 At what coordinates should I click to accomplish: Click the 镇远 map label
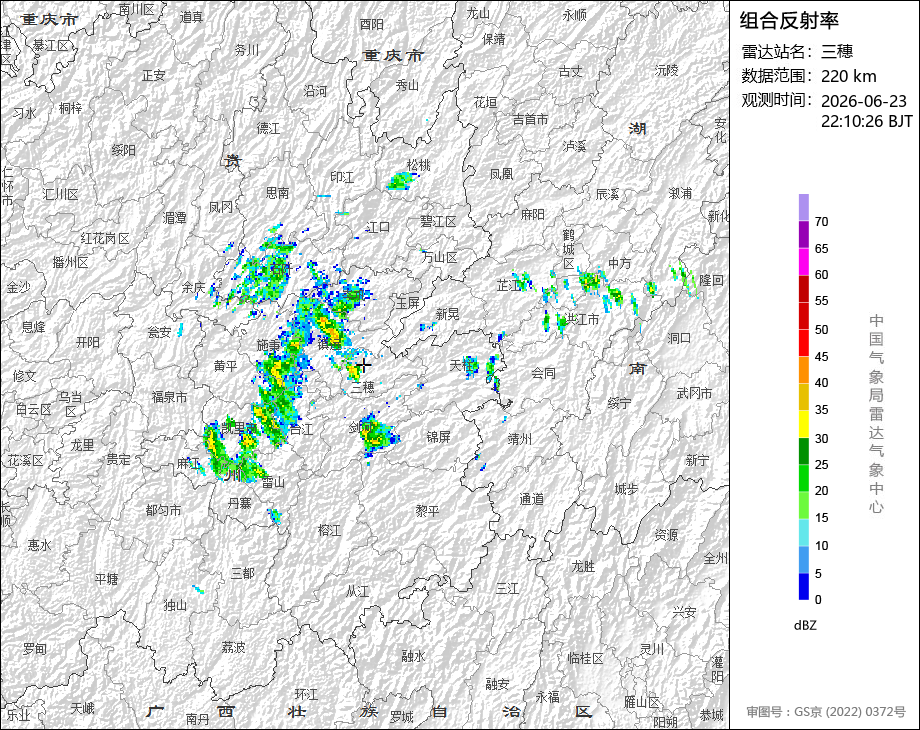tap(330, 344)
